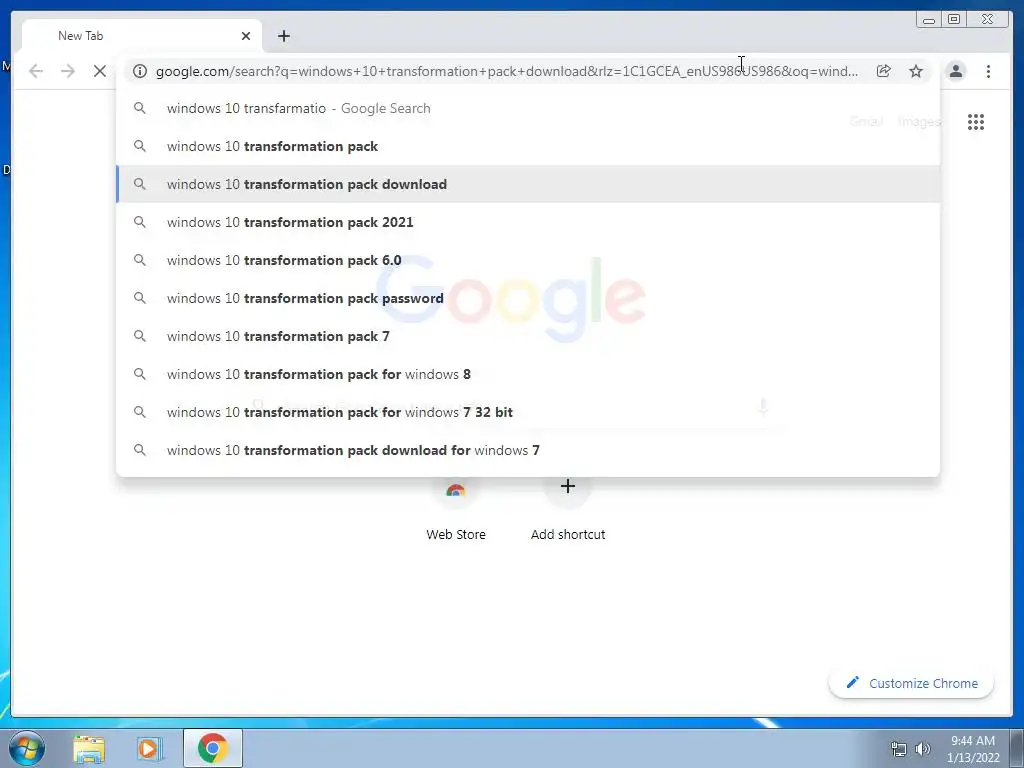Restore down the Chrome window
Viewport: 1024px width, 768px height.
[x=953, y=20]
